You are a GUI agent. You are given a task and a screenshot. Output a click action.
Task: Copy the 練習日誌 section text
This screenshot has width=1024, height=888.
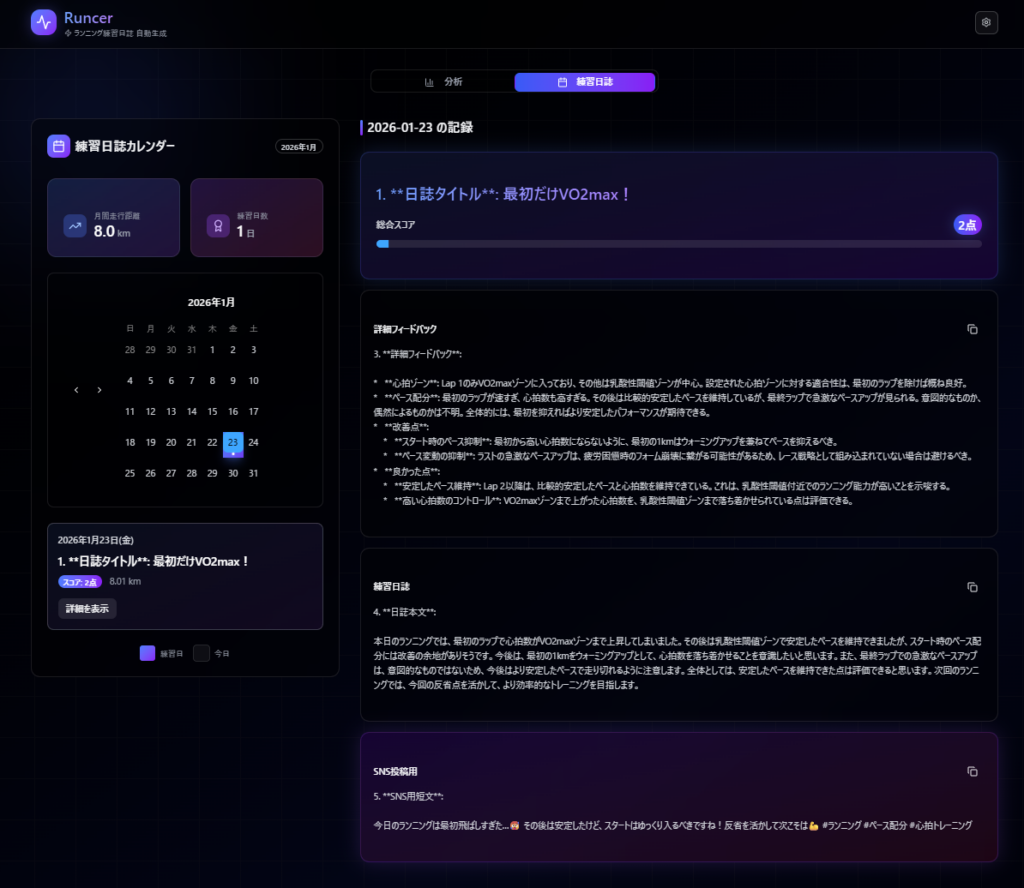click(x=972, y=587)
